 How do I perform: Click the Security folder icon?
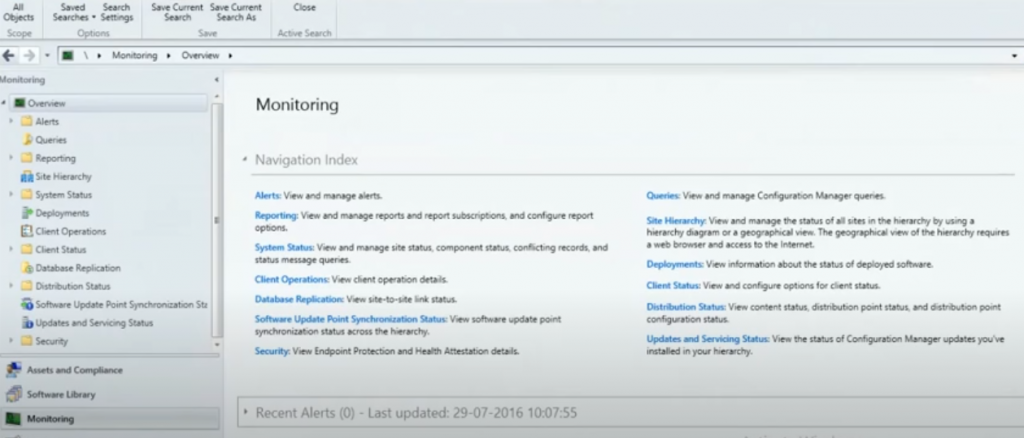click(26, 341)
